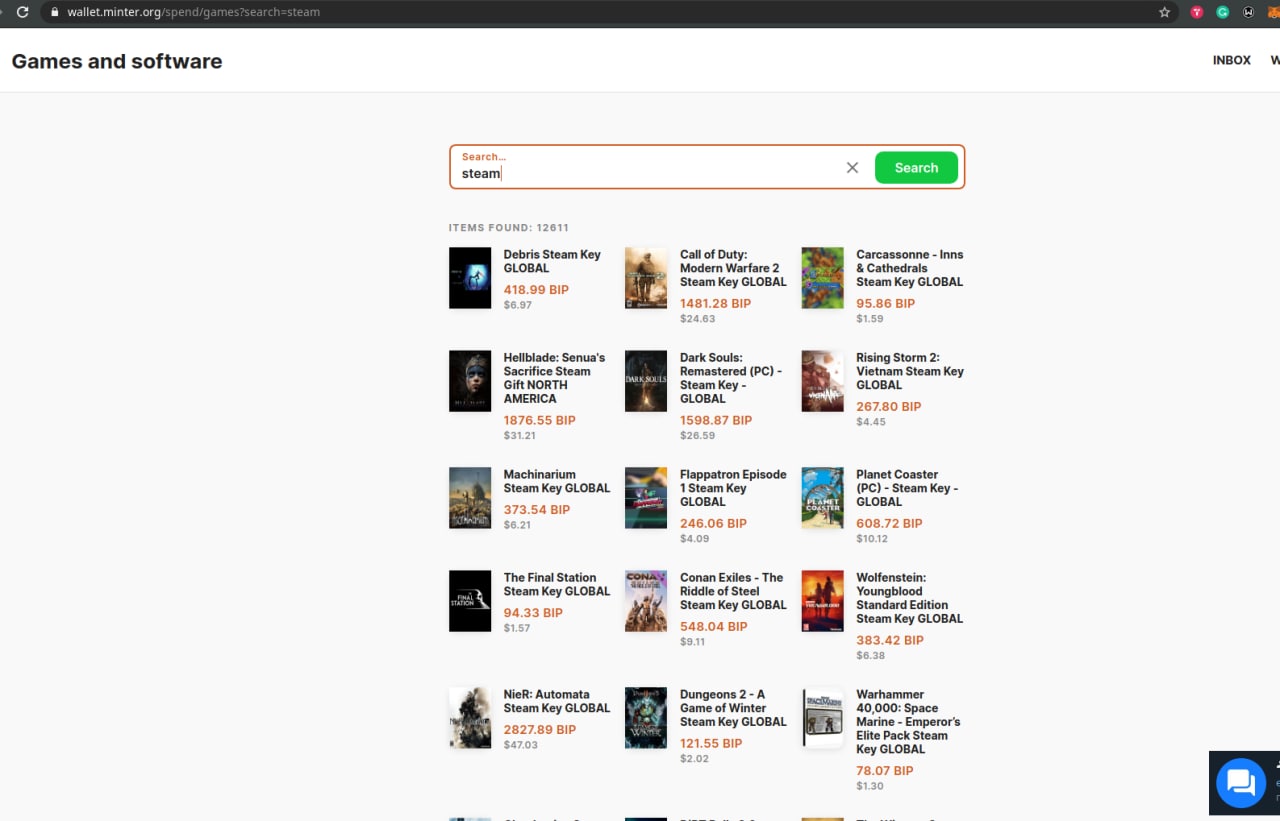Viewport: 1280px width, 821px height.
Task: Click the Carcassonne cover thumbnail
Action: pyautogui.click(x=822, y=278)
